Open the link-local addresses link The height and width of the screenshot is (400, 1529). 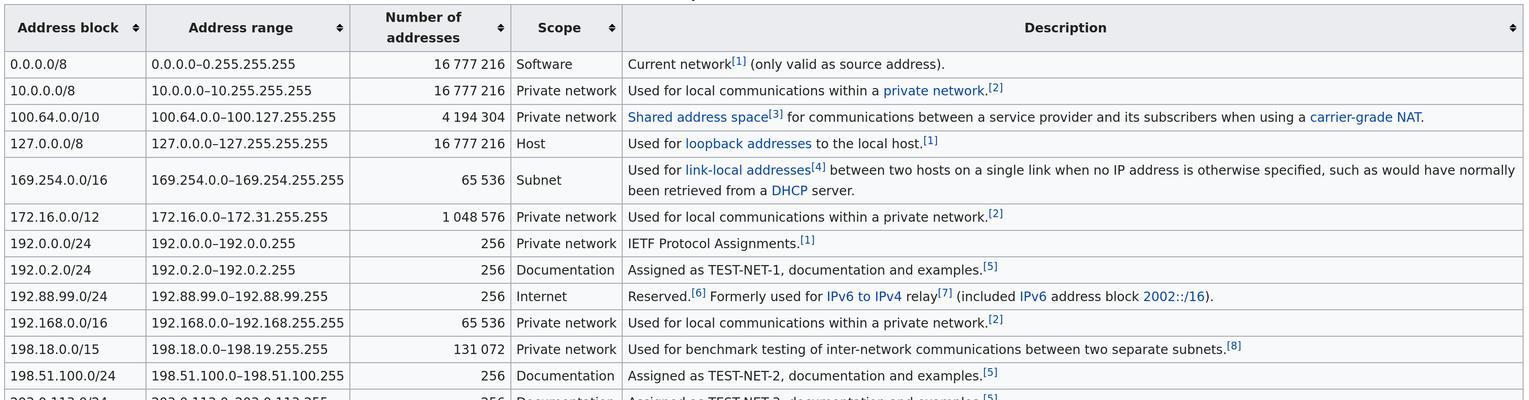(747, 171)
